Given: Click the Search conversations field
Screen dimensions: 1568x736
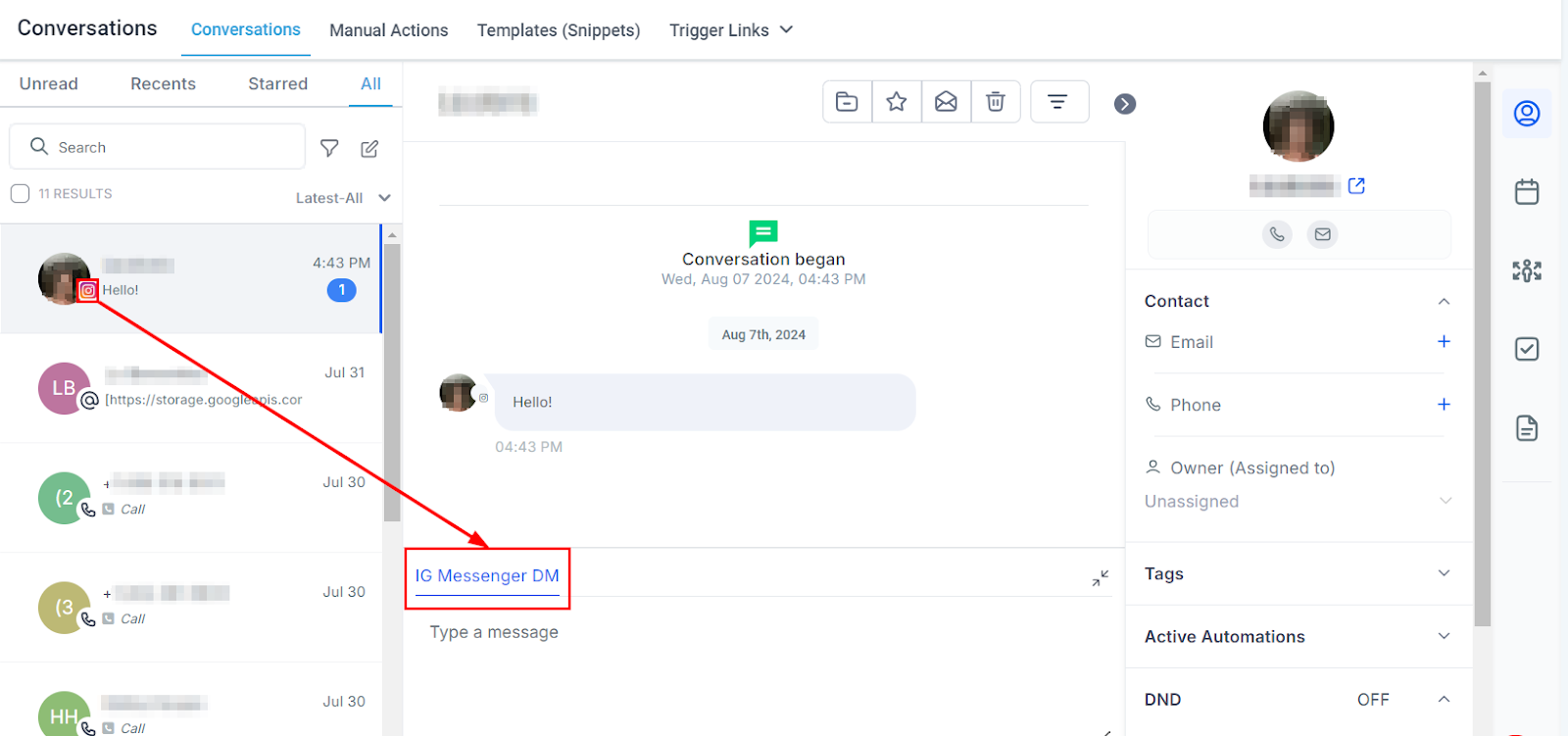Looking at the screenshot, I should click(157, 146).
